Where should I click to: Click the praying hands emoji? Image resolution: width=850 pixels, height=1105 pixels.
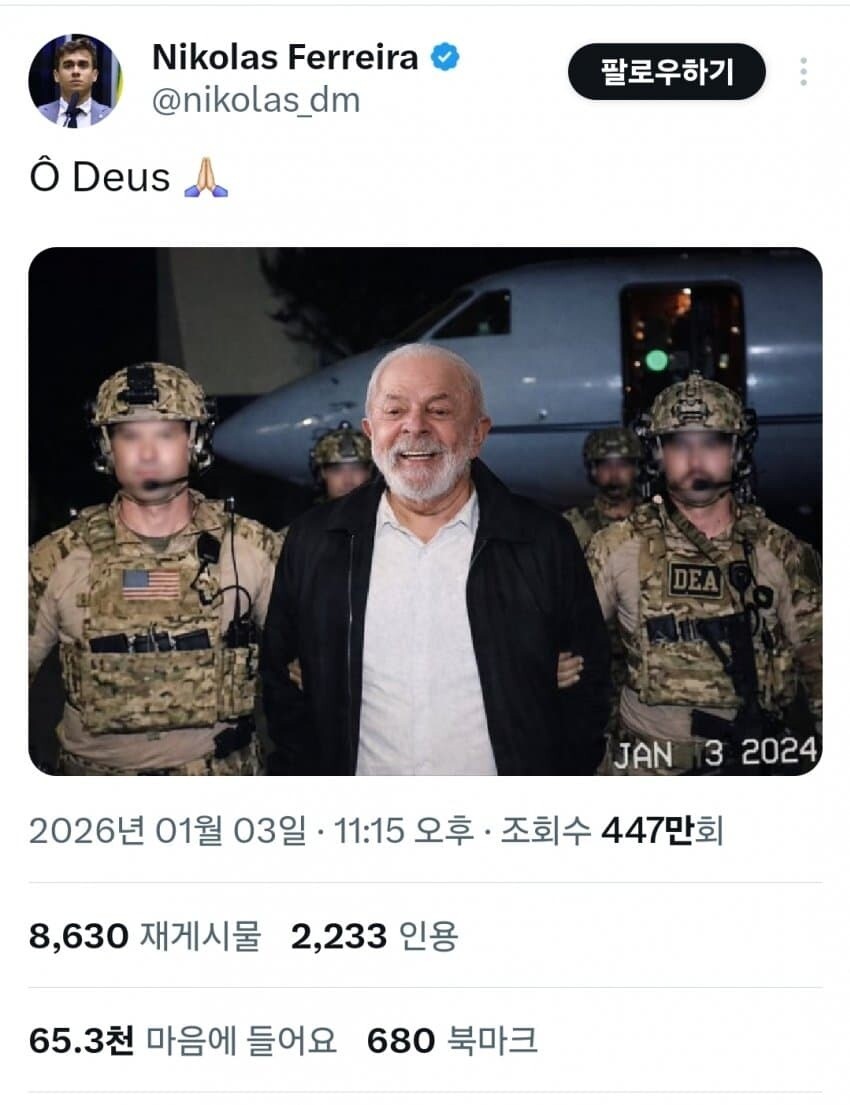(x=206, y=178)
